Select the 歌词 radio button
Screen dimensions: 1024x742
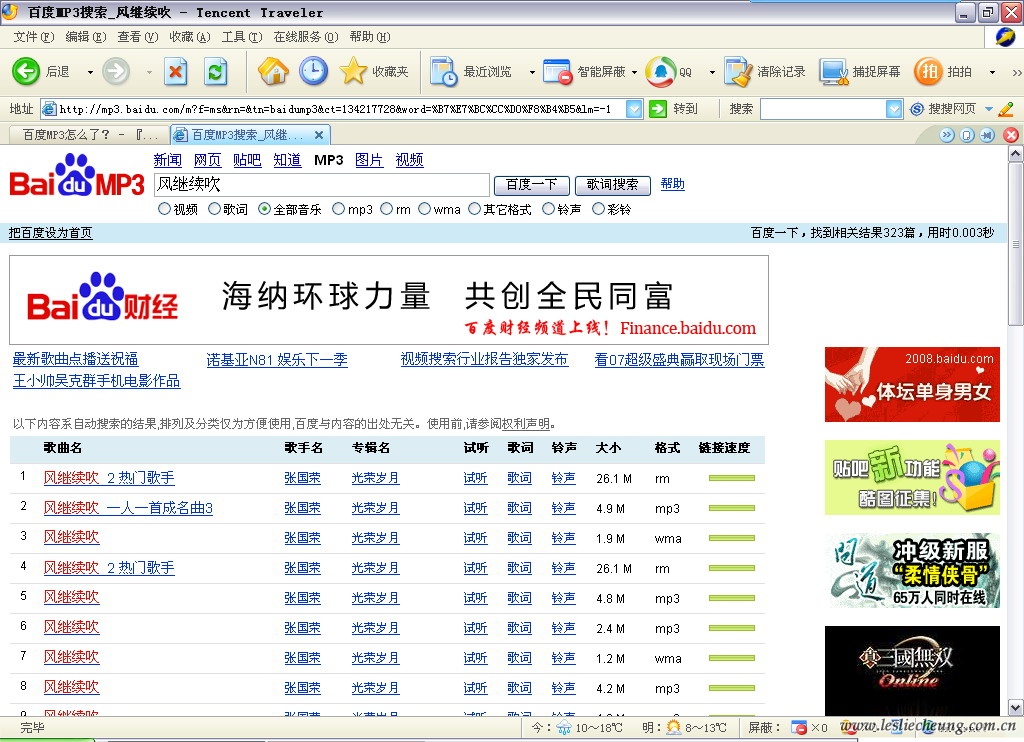pos(214,209)
